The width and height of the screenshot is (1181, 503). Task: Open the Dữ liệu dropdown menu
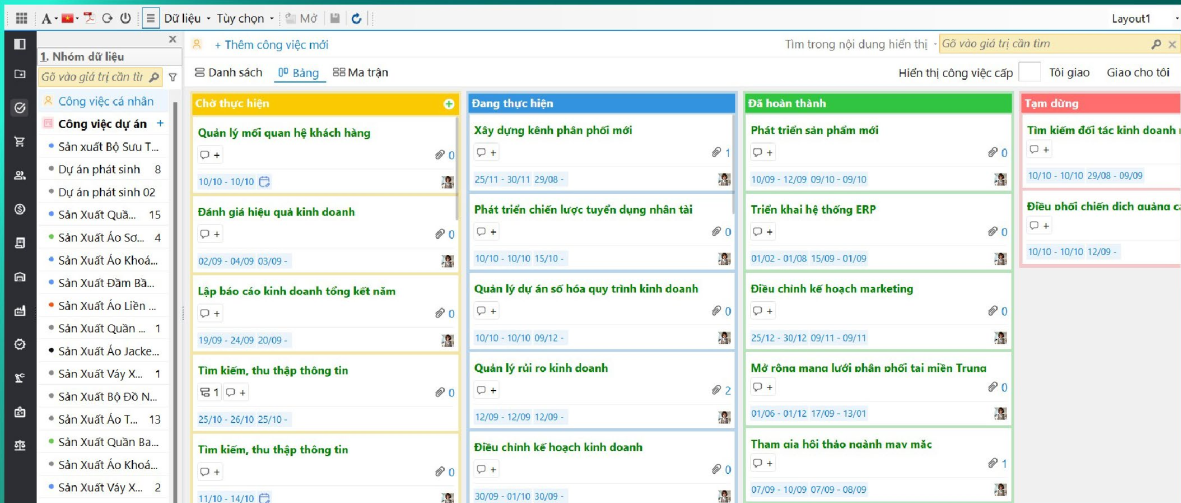tap(187, 18)
